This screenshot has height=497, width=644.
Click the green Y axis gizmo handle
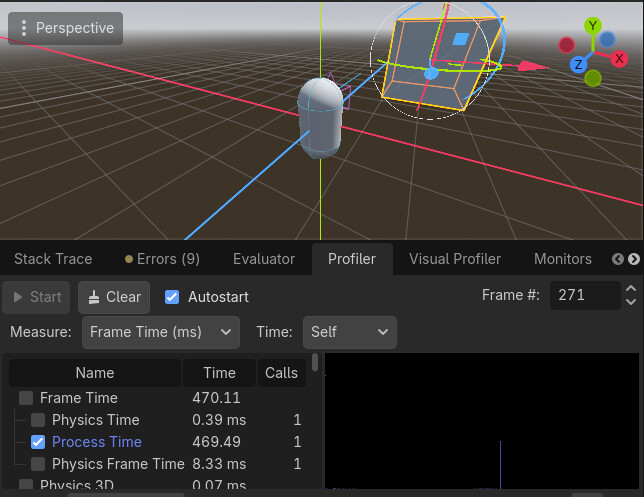click(x=593, y=26)
